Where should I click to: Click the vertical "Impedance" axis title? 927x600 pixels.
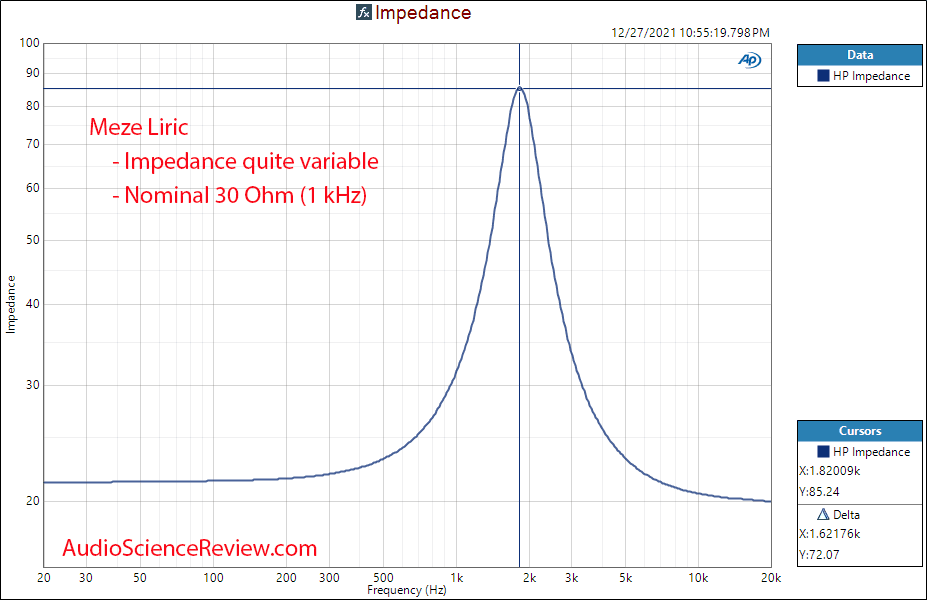tap(11, 304)
